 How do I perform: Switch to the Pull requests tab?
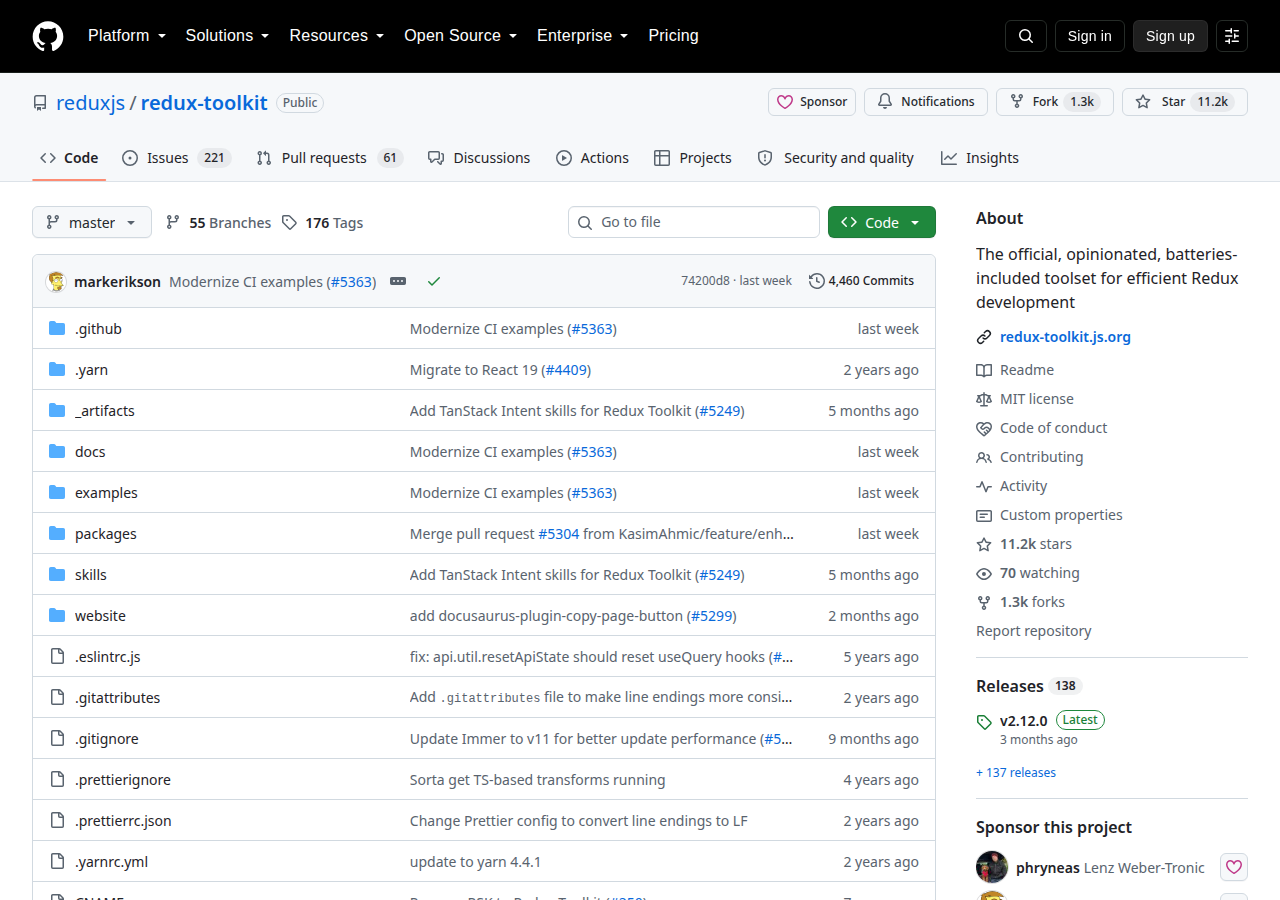coord(329,158)
